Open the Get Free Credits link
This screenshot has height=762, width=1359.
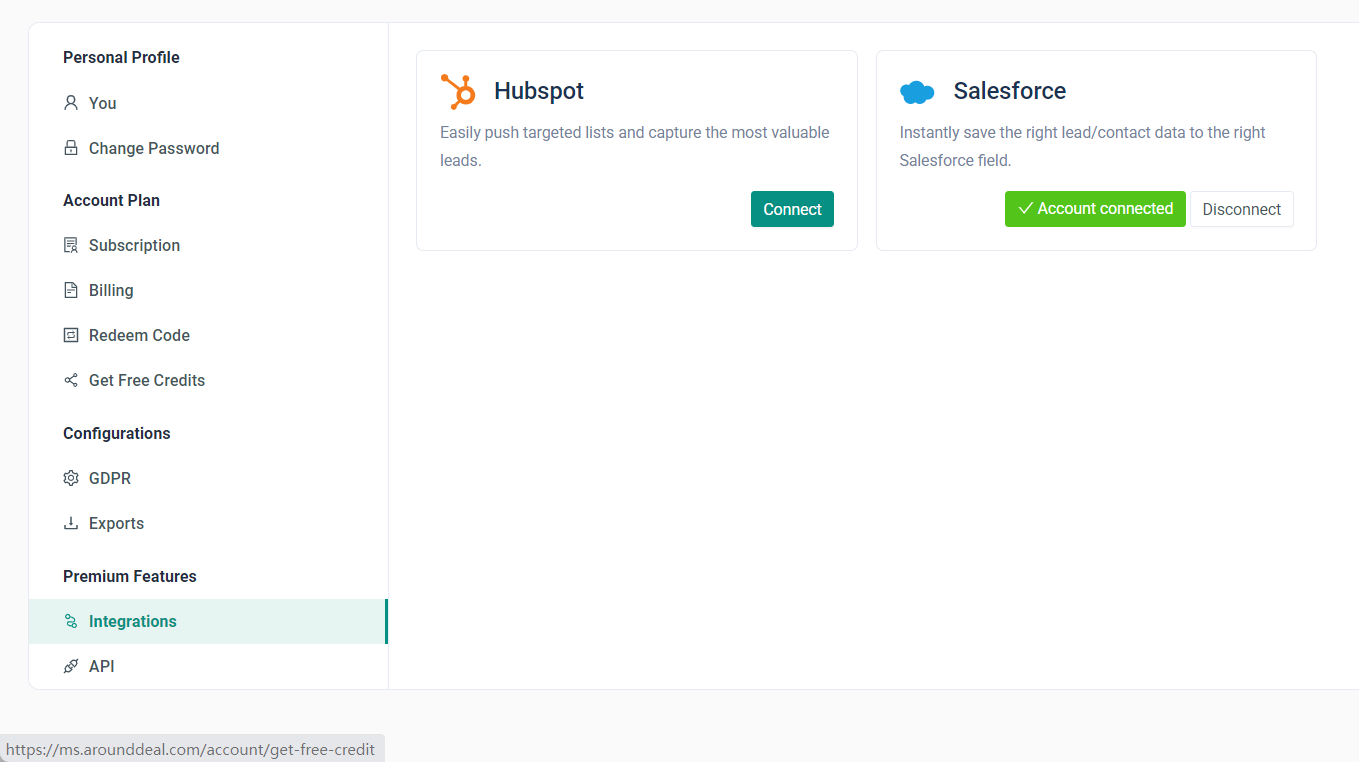(147, 380)
